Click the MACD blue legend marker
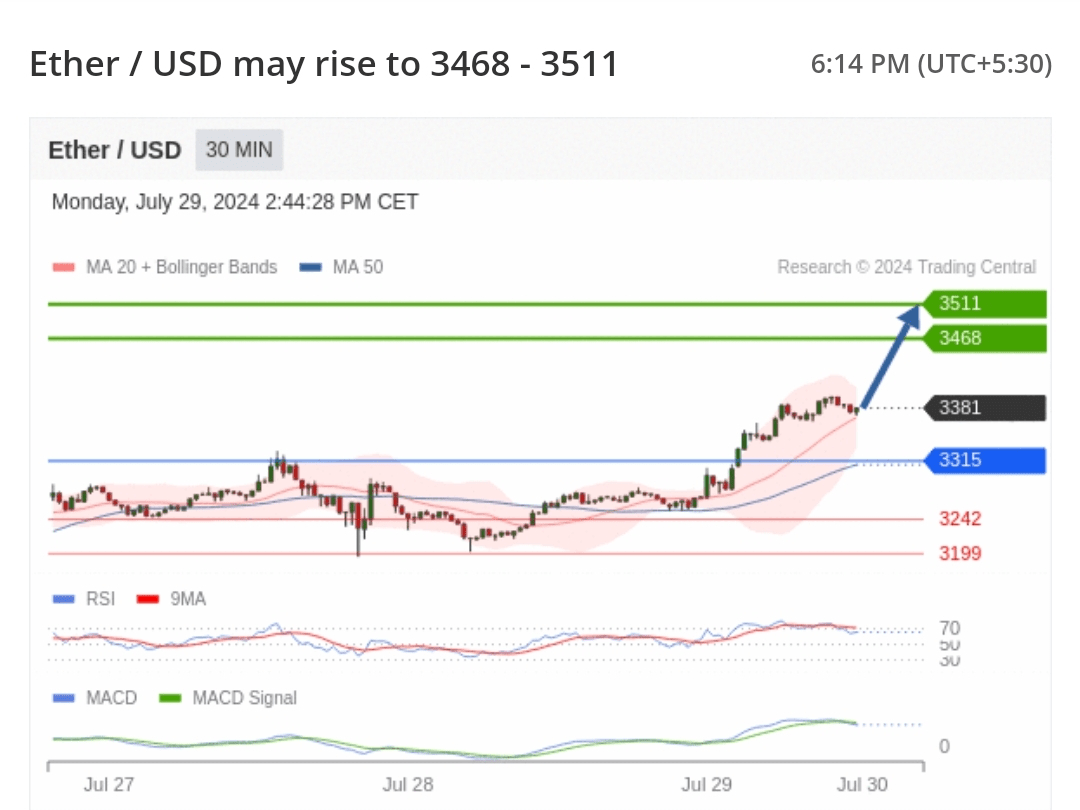 (63, 698)
